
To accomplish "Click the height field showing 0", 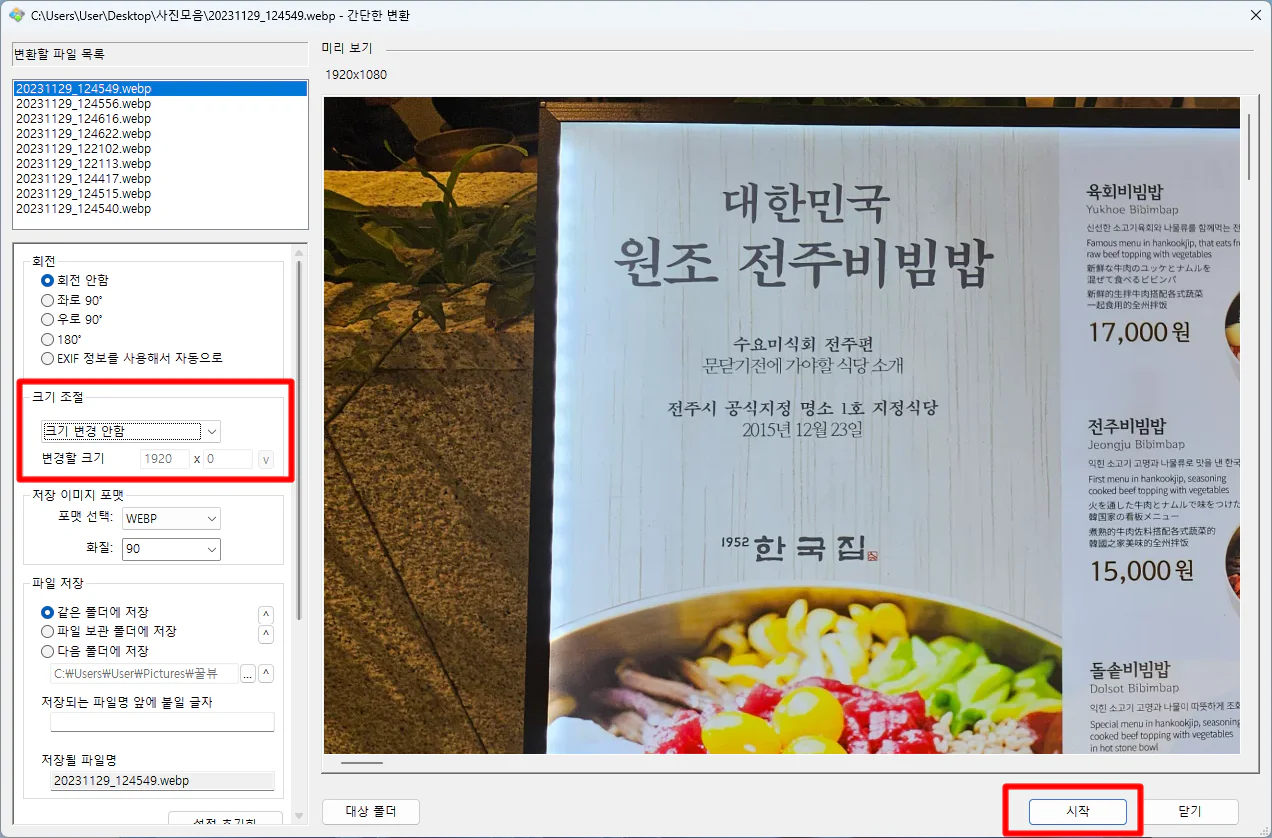I will click(228, 459).
